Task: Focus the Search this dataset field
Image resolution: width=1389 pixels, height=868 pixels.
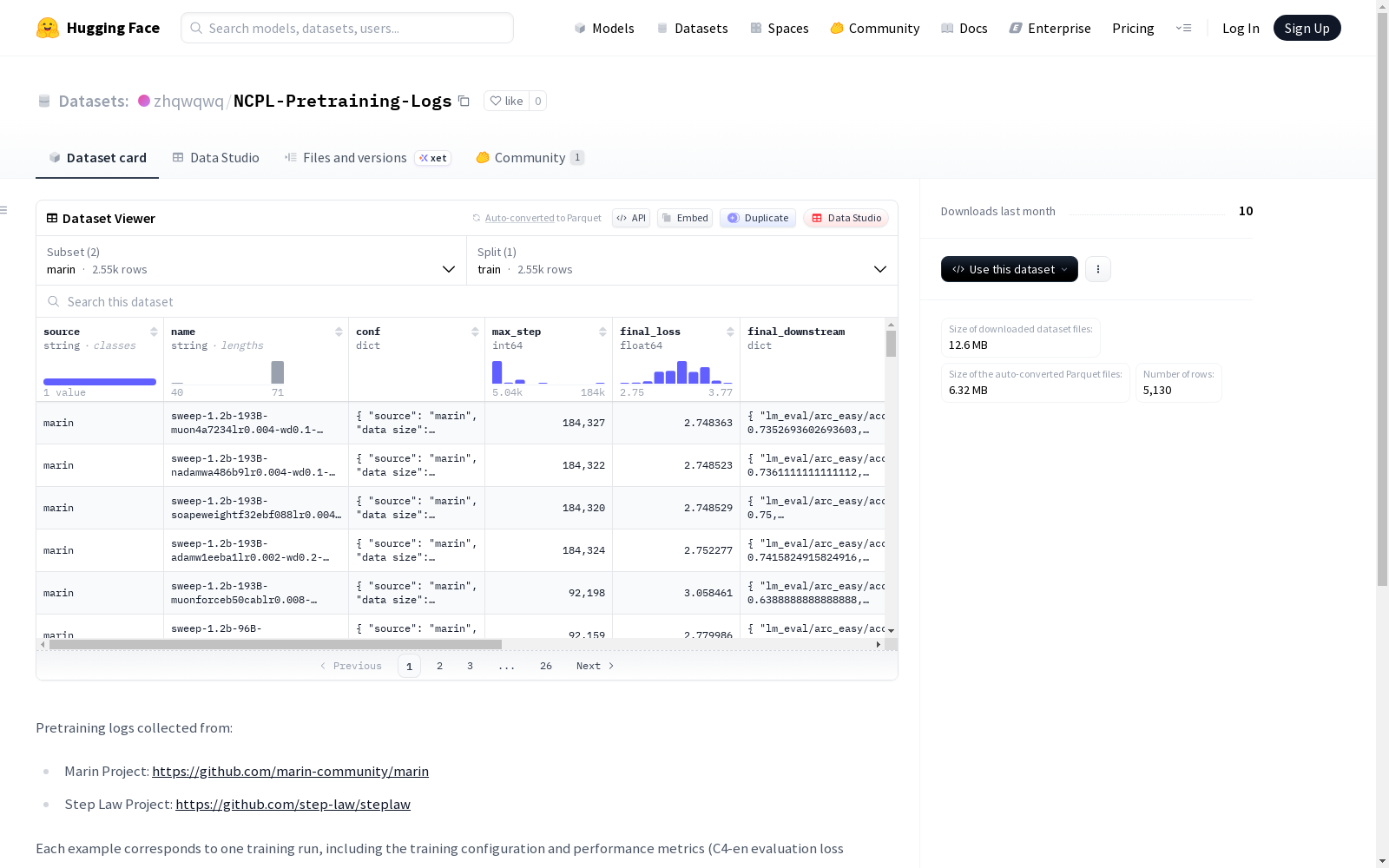Action: (467, 301)
